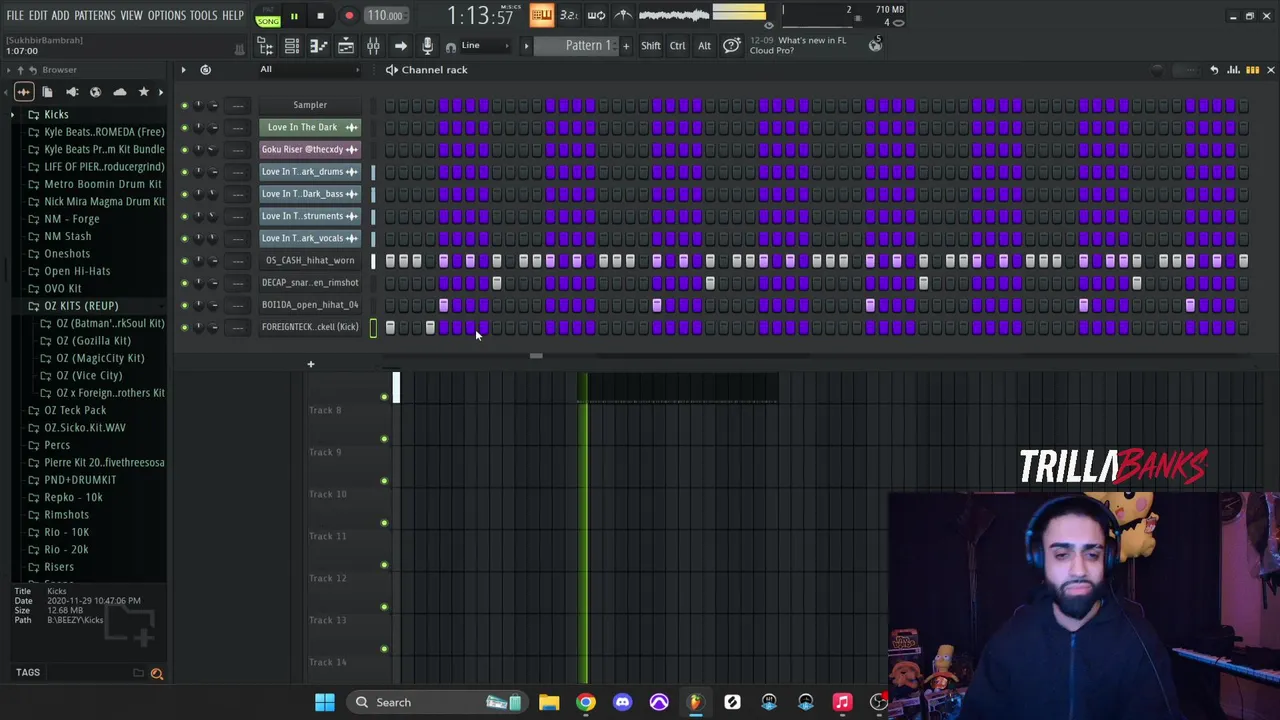This screenshot has height=720, width=1280.
Task: Open Apple Music from the taskbar
Action: point(842,702)
